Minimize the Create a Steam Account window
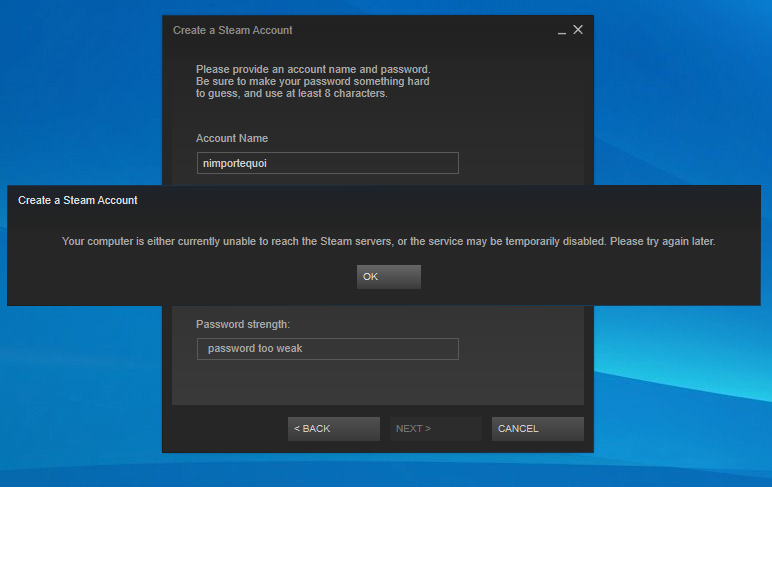This screenshot has width=772, height=575. 561,31
